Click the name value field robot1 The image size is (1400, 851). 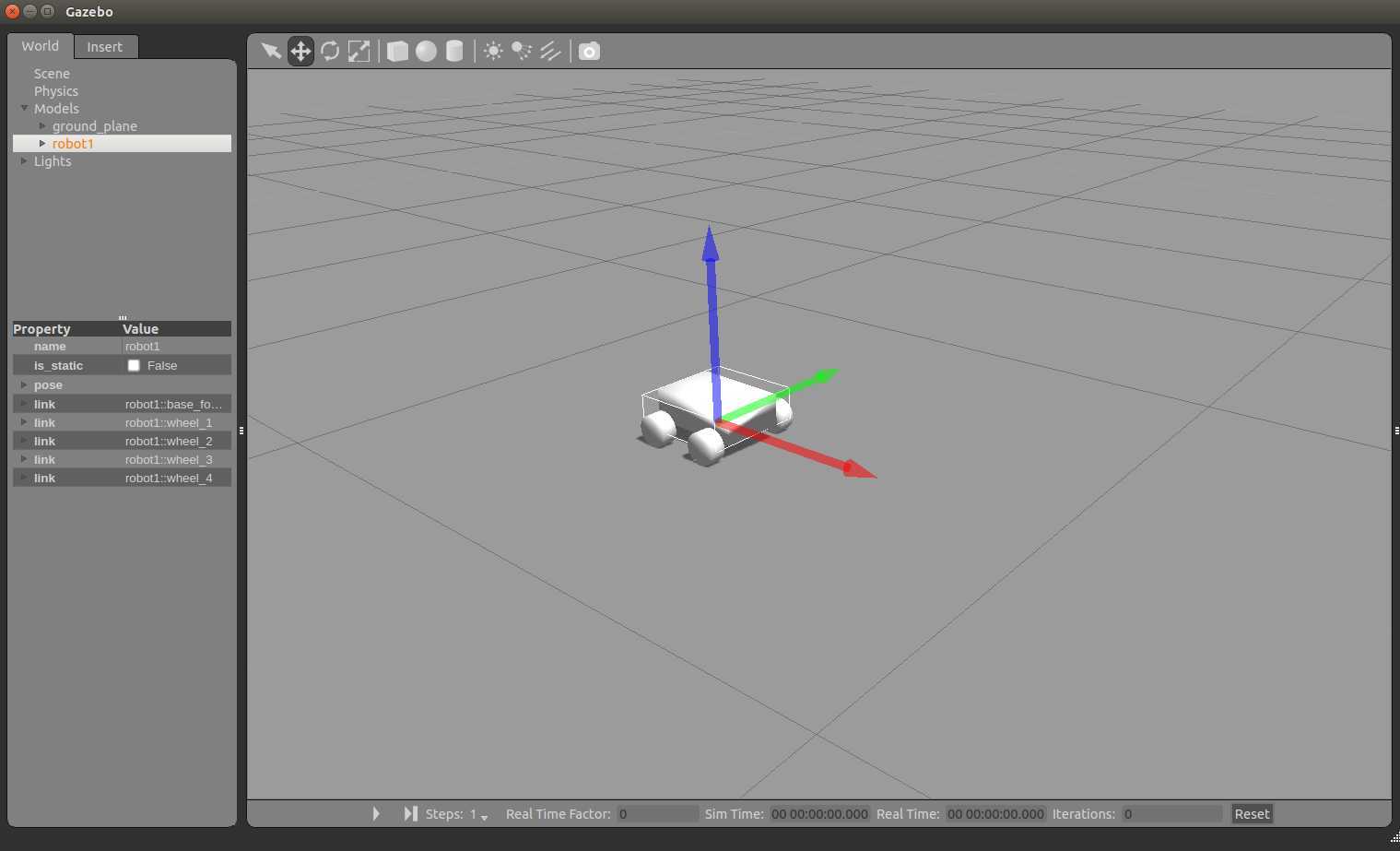[x=176, y=347]
